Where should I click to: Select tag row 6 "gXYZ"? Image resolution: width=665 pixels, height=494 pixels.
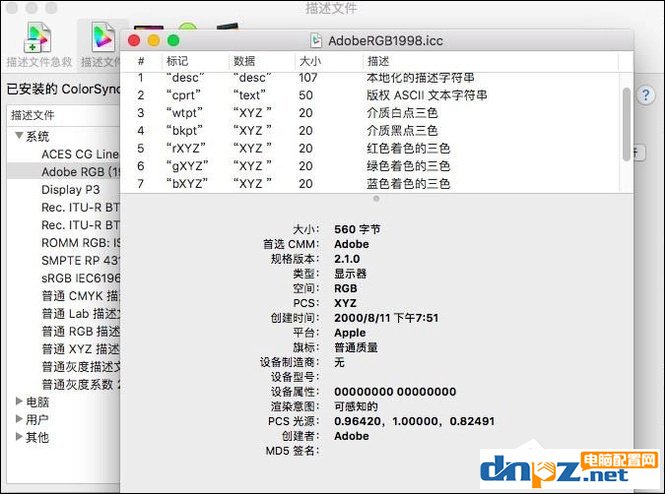point(371,166)
